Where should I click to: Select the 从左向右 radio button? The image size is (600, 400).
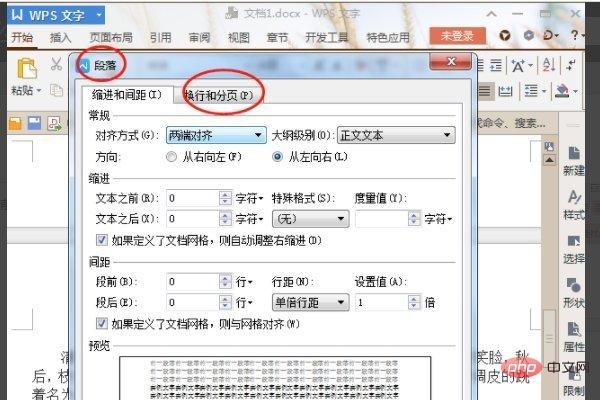click(277, 157)
